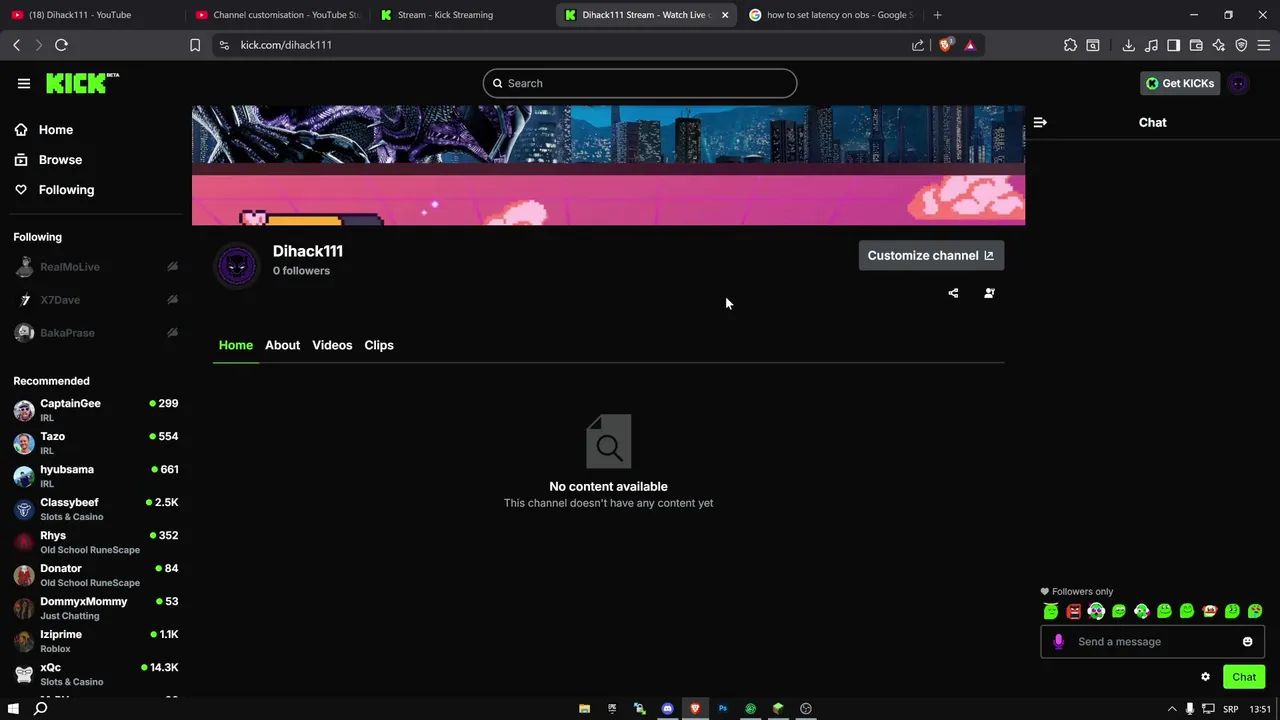Open Donator recommended stream
1280x720 pixels.
pyautogui.click(x=96, y=575)
